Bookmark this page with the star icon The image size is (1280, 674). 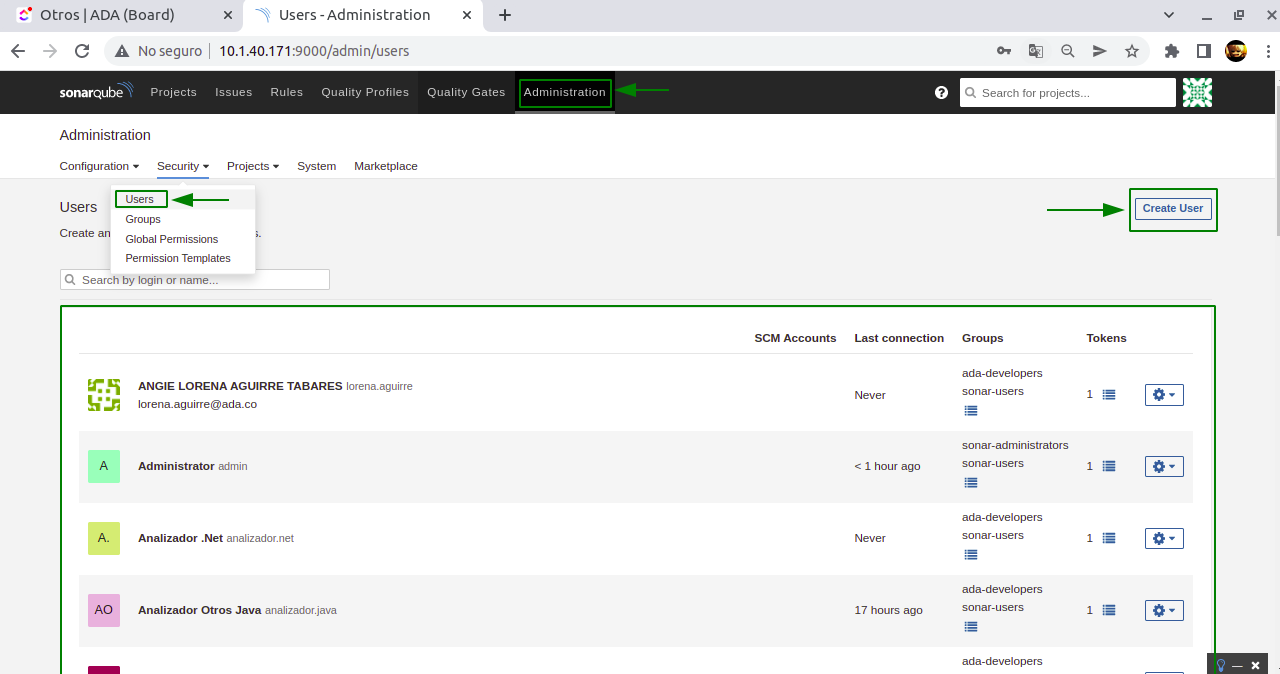[1132, 51]
